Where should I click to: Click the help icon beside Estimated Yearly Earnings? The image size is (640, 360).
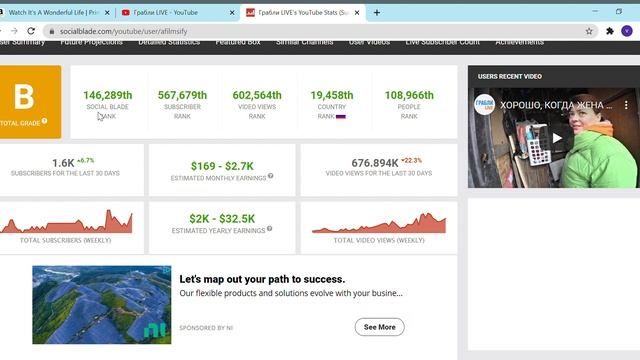pyautogui.click(x=269, y=229)
